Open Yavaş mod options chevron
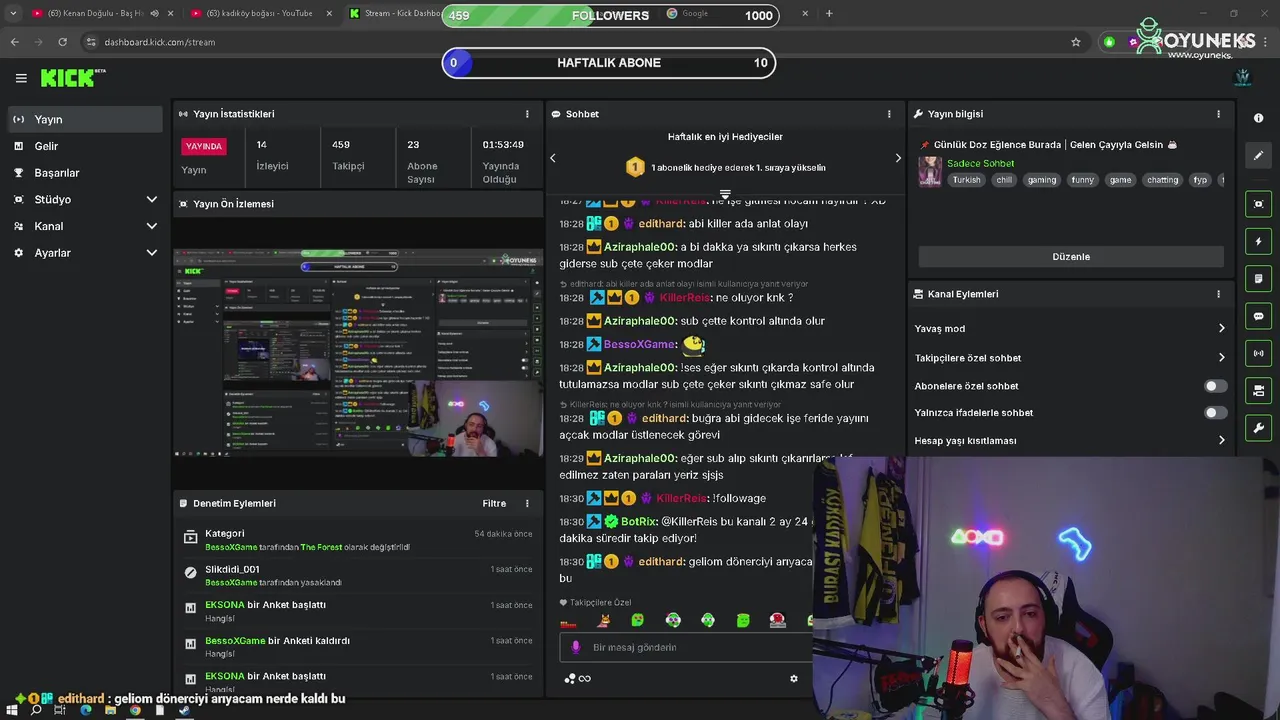Image resolution: width=1280 pixels, height=720 pixels. (x=1221, y=328)
